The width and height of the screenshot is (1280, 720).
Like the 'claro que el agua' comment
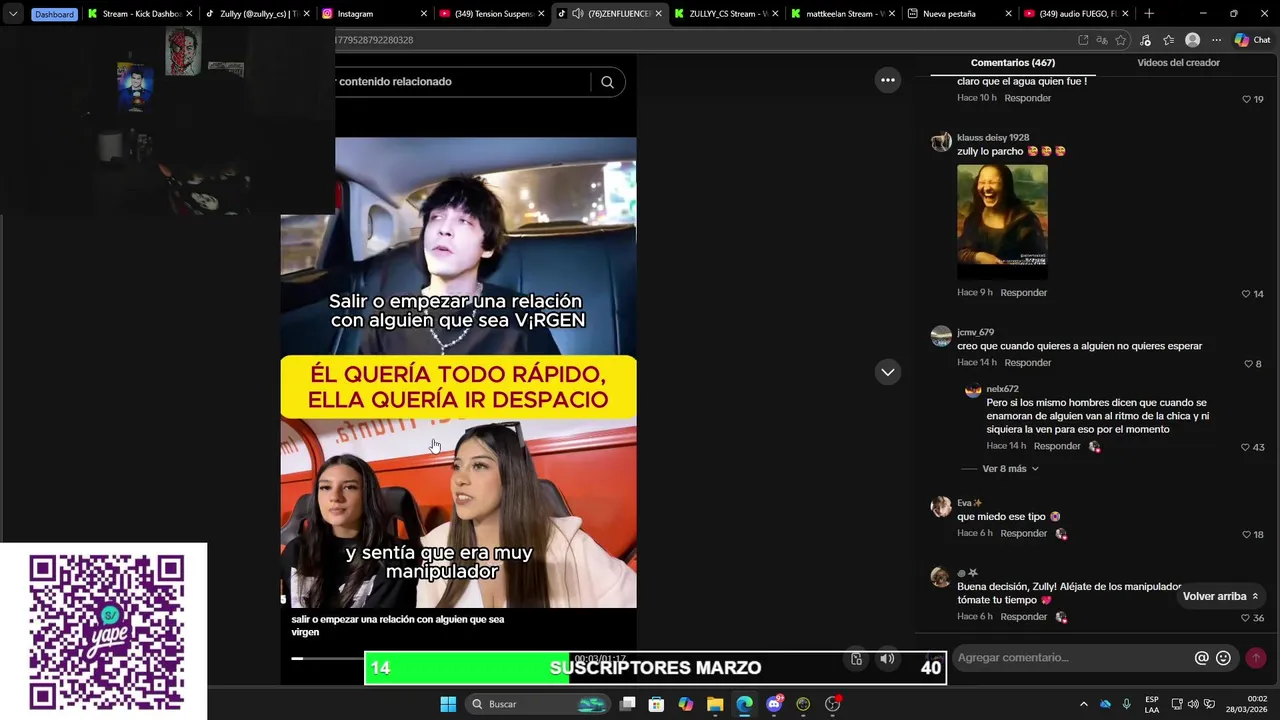(1246, 99)
